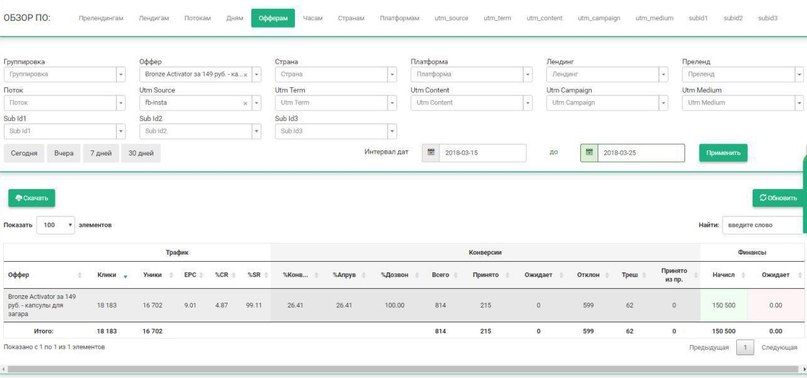Viewport: 807px width, 378px height.
Task: Open the Utm Term dropdown
Action: click(x=336, y=103)
